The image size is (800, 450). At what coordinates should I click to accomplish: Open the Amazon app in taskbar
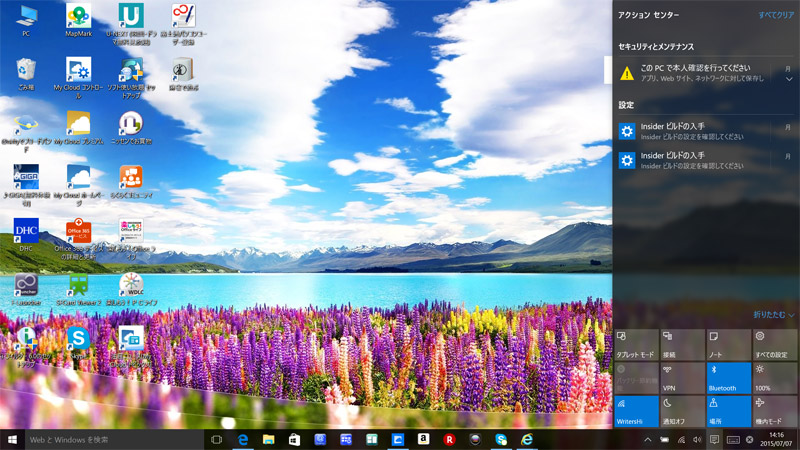click(x=424, y=439)
